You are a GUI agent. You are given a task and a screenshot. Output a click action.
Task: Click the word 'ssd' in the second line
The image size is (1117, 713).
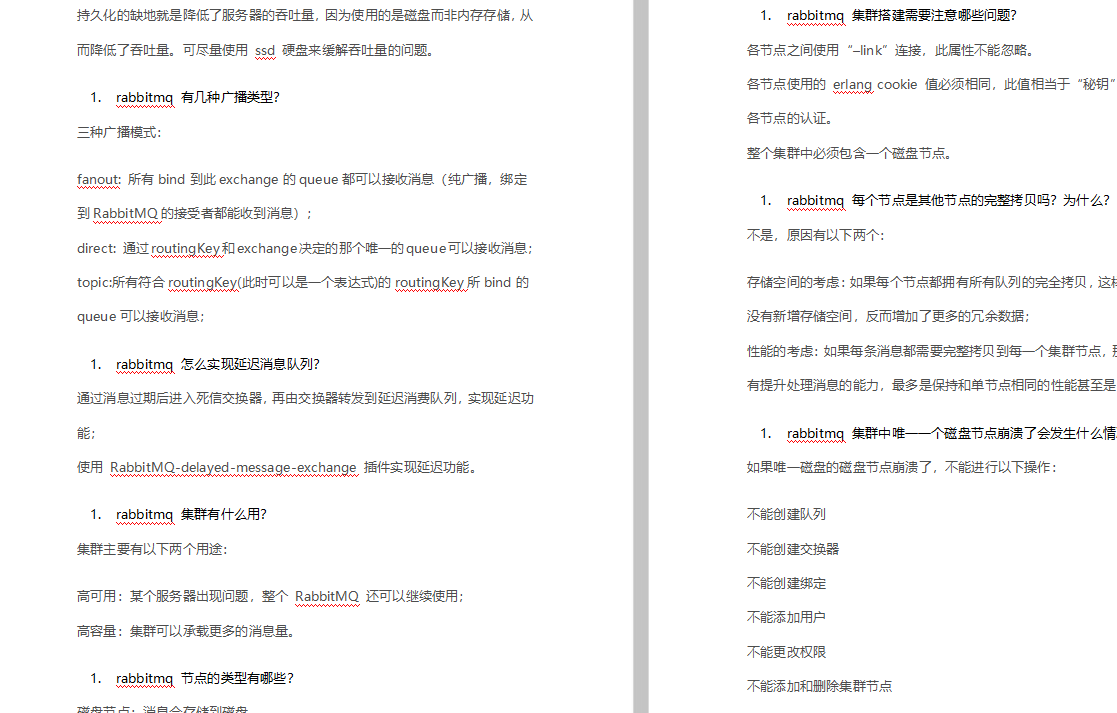(265, 51)
